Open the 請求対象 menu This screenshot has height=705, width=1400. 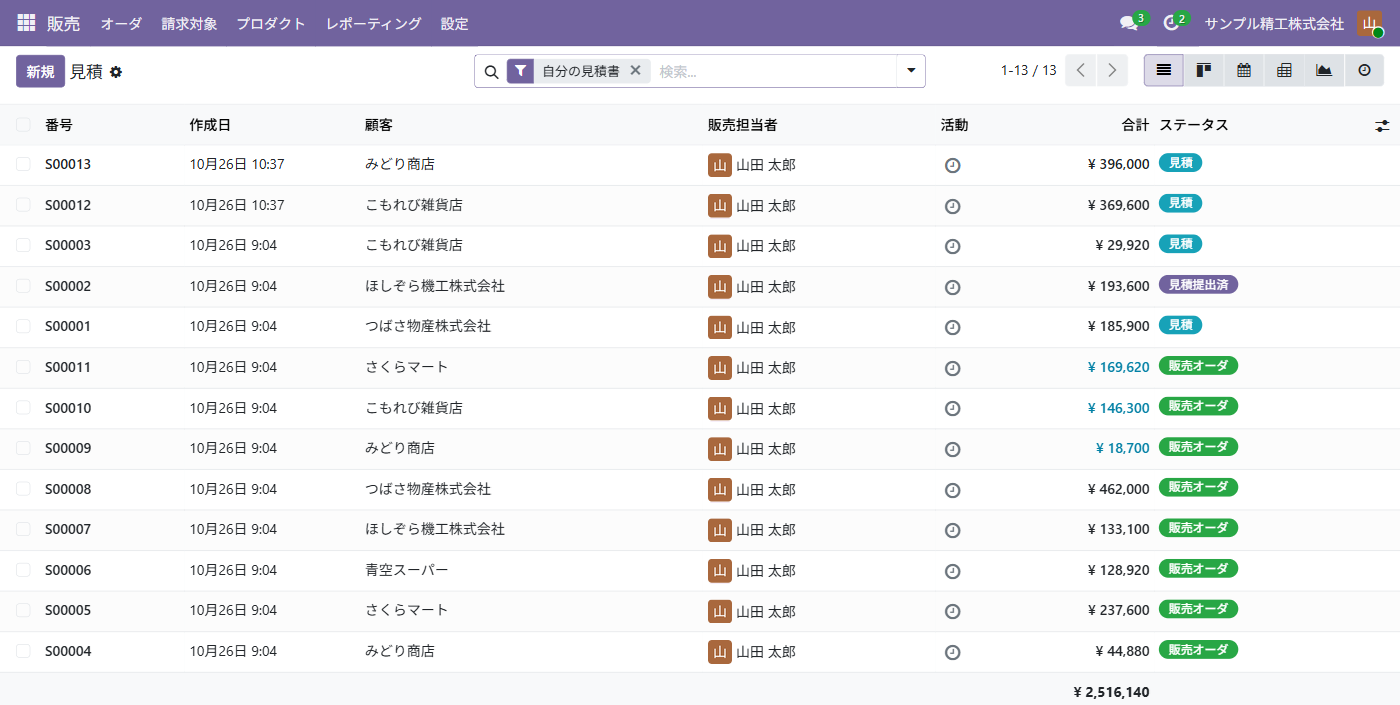tap(189, 23)
